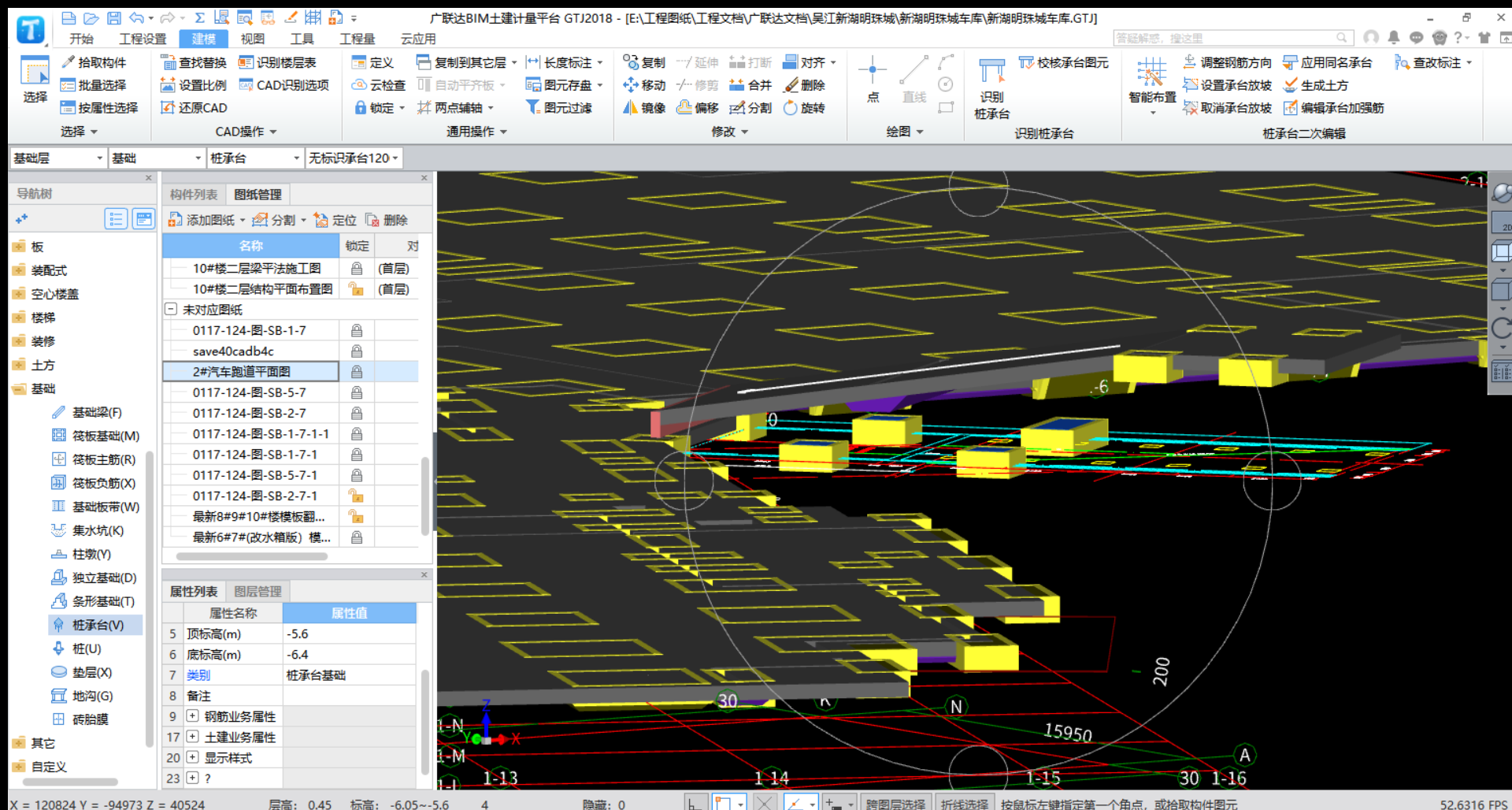The image size is (1512, 810).
Task: Switch to the 图层管理 tab
Action: 258,592
